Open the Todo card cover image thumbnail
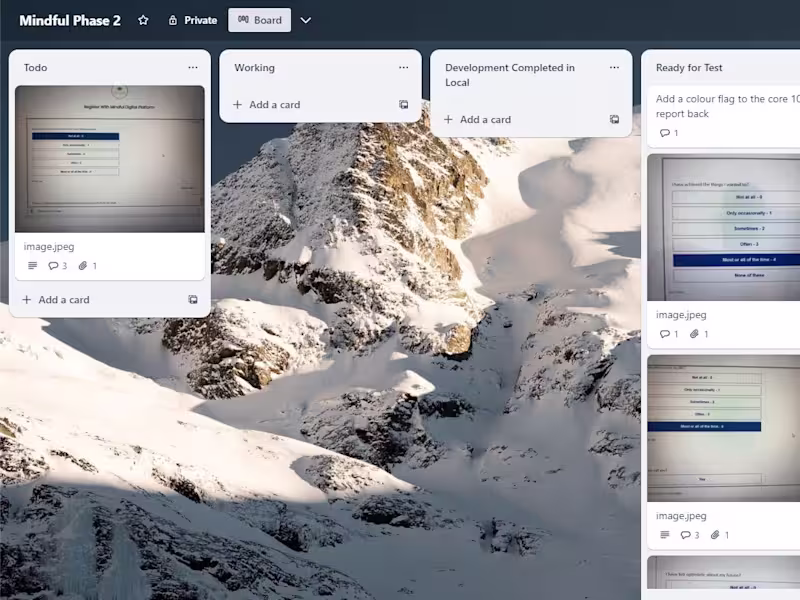 click(110, 159)
